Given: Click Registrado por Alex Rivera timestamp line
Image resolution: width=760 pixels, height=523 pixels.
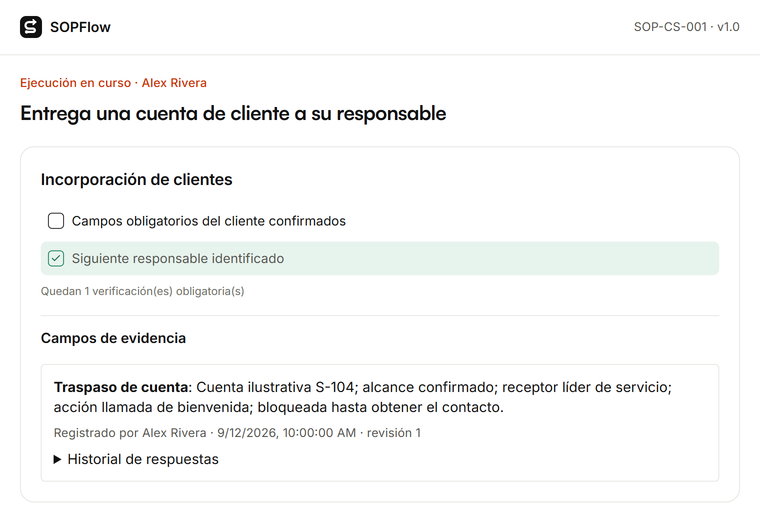Looking at the screenshot, I should [x=238, y=433].
